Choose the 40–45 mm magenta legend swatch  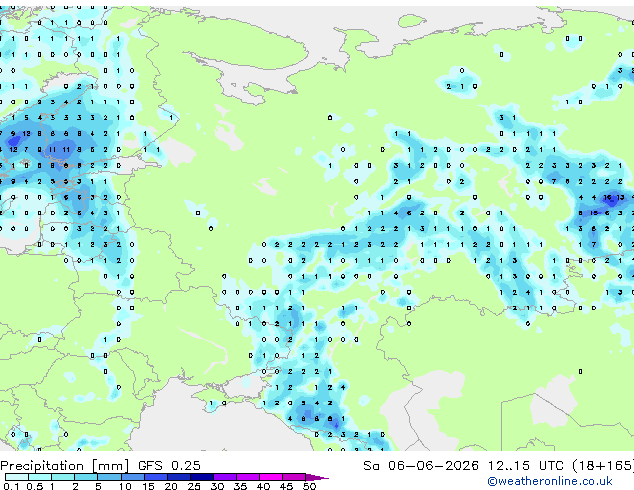click(271, 477)
